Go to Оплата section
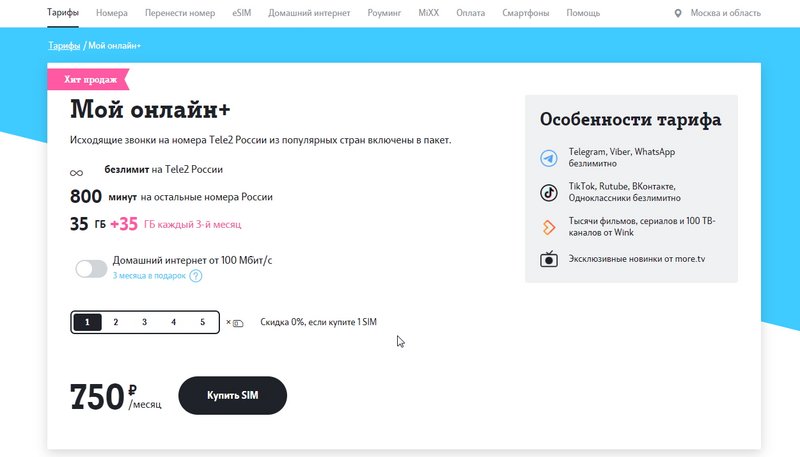 click(470, 13)
